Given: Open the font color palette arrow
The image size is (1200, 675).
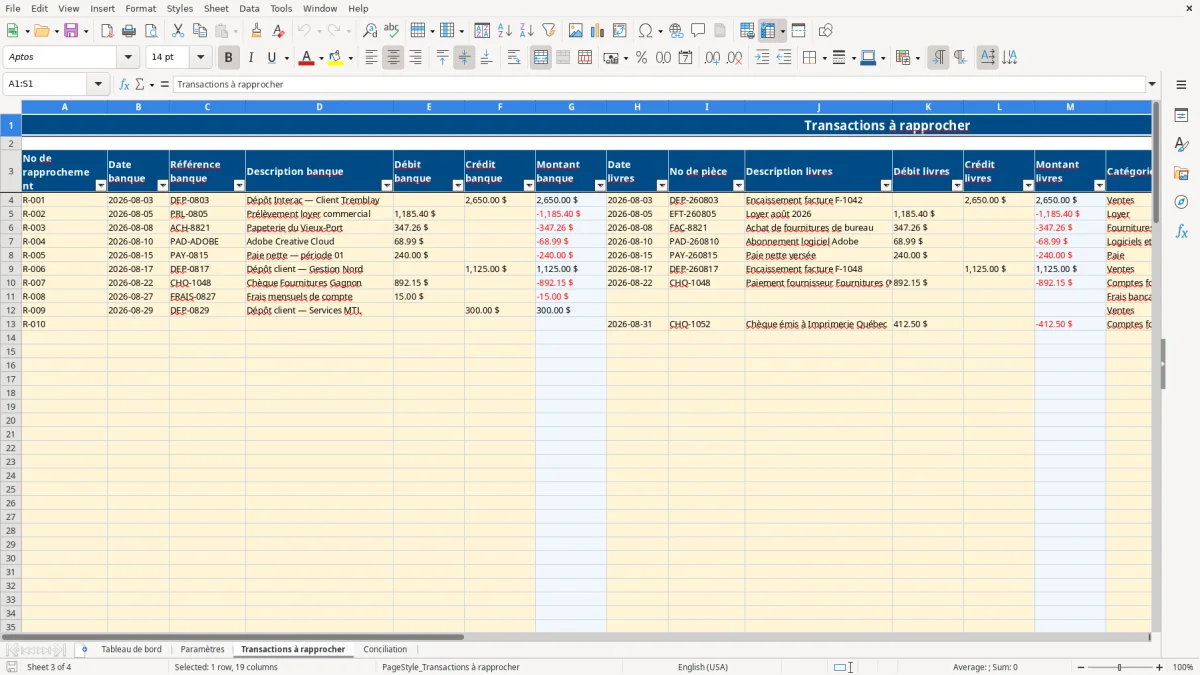Looking at the screenshot, I should 321,58.
